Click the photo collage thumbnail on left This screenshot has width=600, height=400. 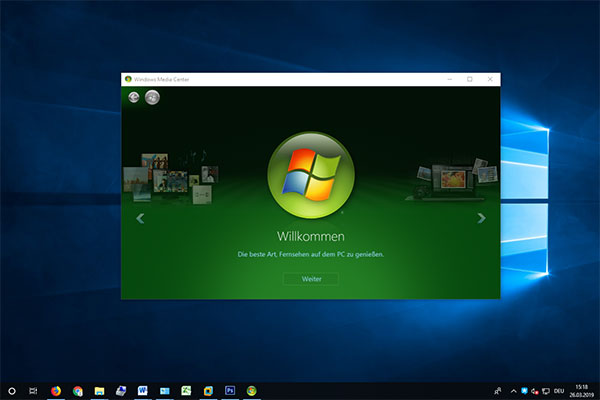pyautogui.click(x=171, y=177)
